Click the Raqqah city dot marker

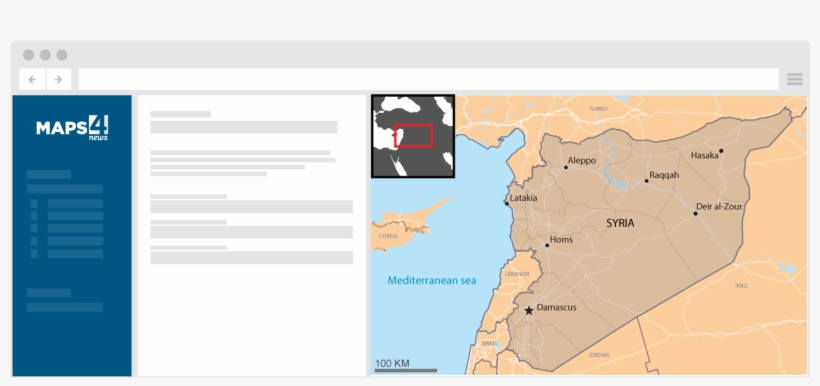(x=646, y=181)
